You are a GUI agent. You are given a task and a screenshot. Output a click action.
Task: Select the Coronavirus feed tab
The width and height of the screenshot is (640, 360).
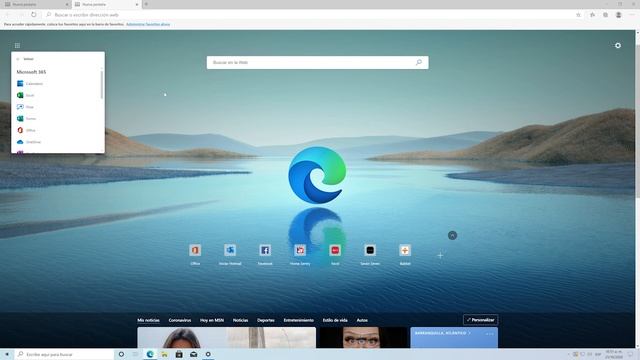tap(180, 320)
